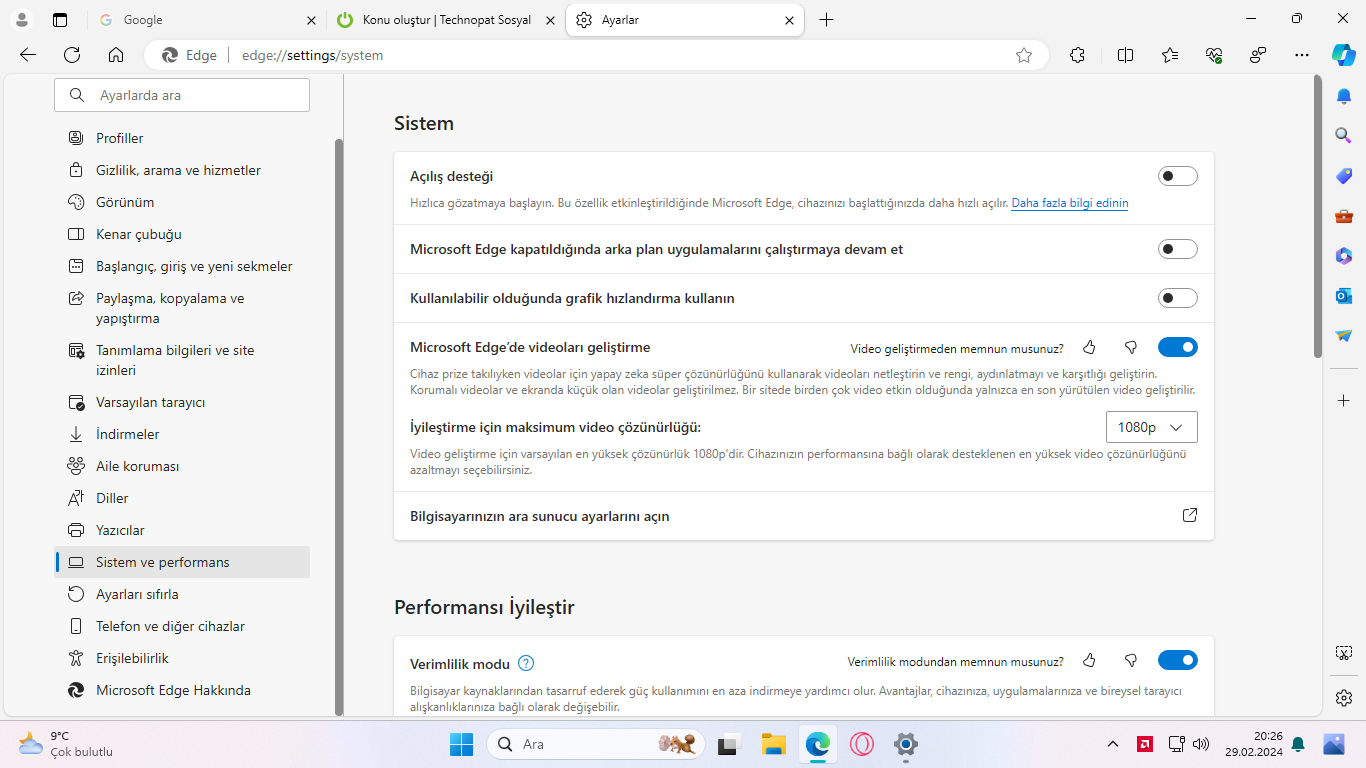The image size is (1366, 768).
Task: Open Microsoft 365 icon in sidebar
Action: click(1344, 255)
